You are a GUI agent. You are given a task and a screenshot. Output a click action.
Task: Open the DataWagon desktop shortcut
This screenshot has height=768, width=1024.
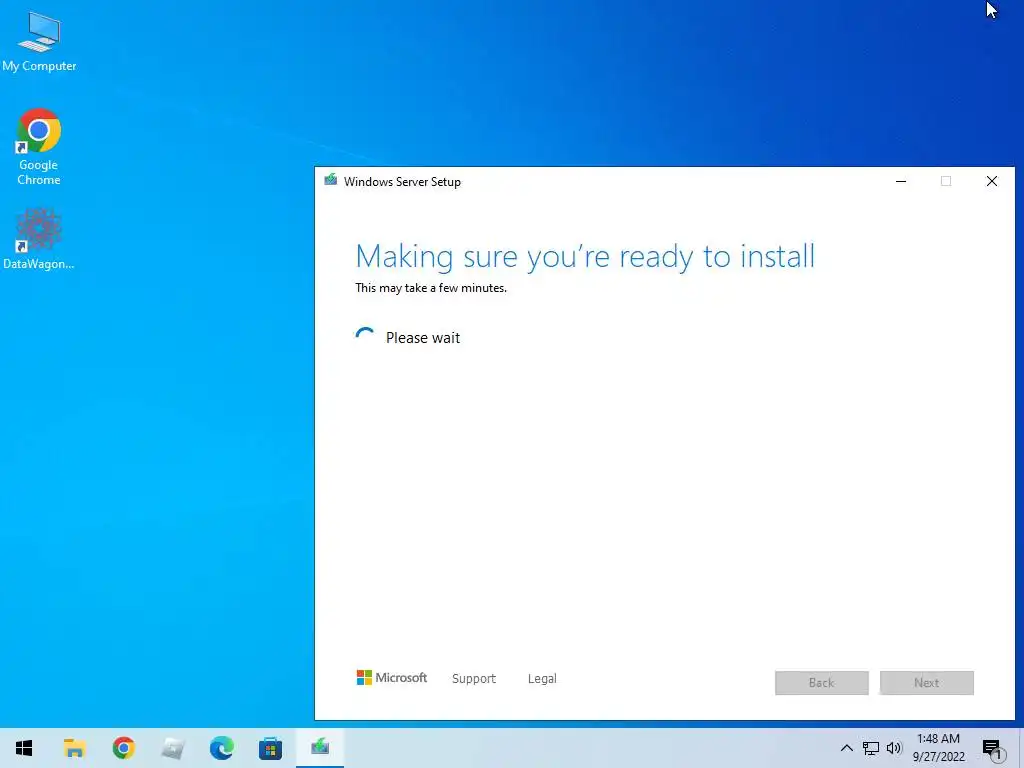pyautogui.click(x=39, y=238)
